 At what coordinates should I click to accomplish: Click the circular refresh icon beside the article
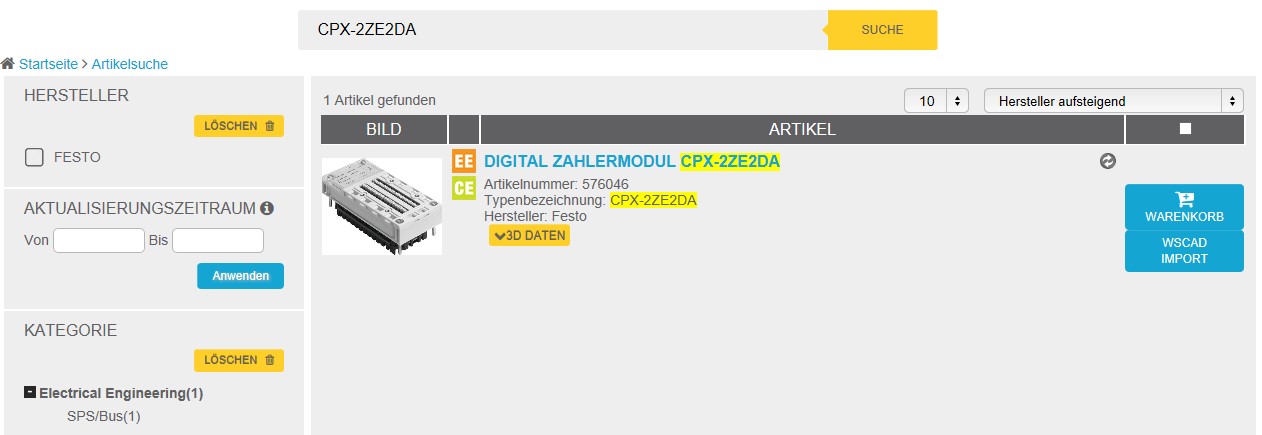pos(1108,161)
